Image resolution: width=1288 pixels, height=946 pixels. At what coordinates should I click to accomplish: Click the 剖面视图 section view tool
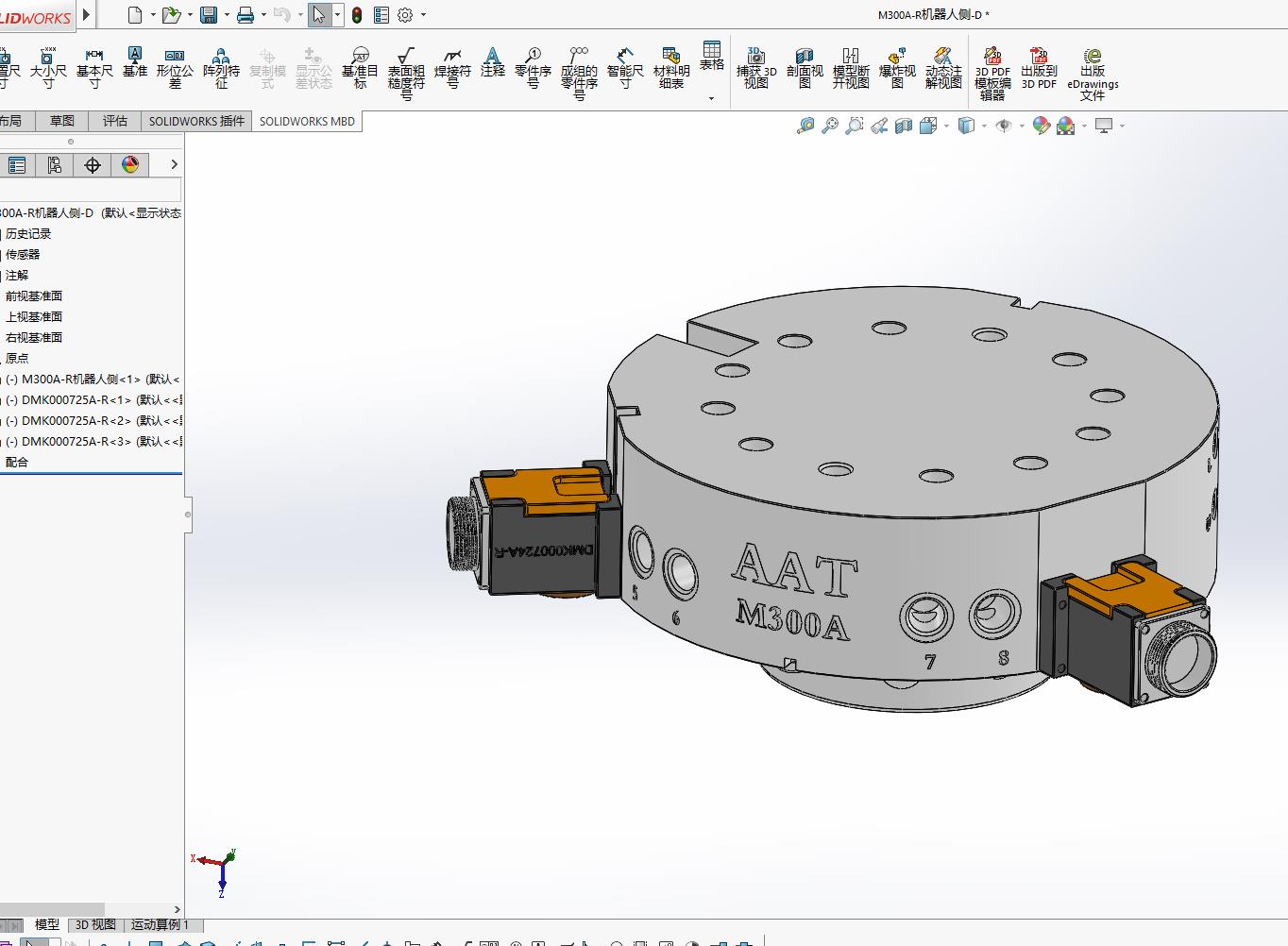pyautogui.click(x=805, y=69)
